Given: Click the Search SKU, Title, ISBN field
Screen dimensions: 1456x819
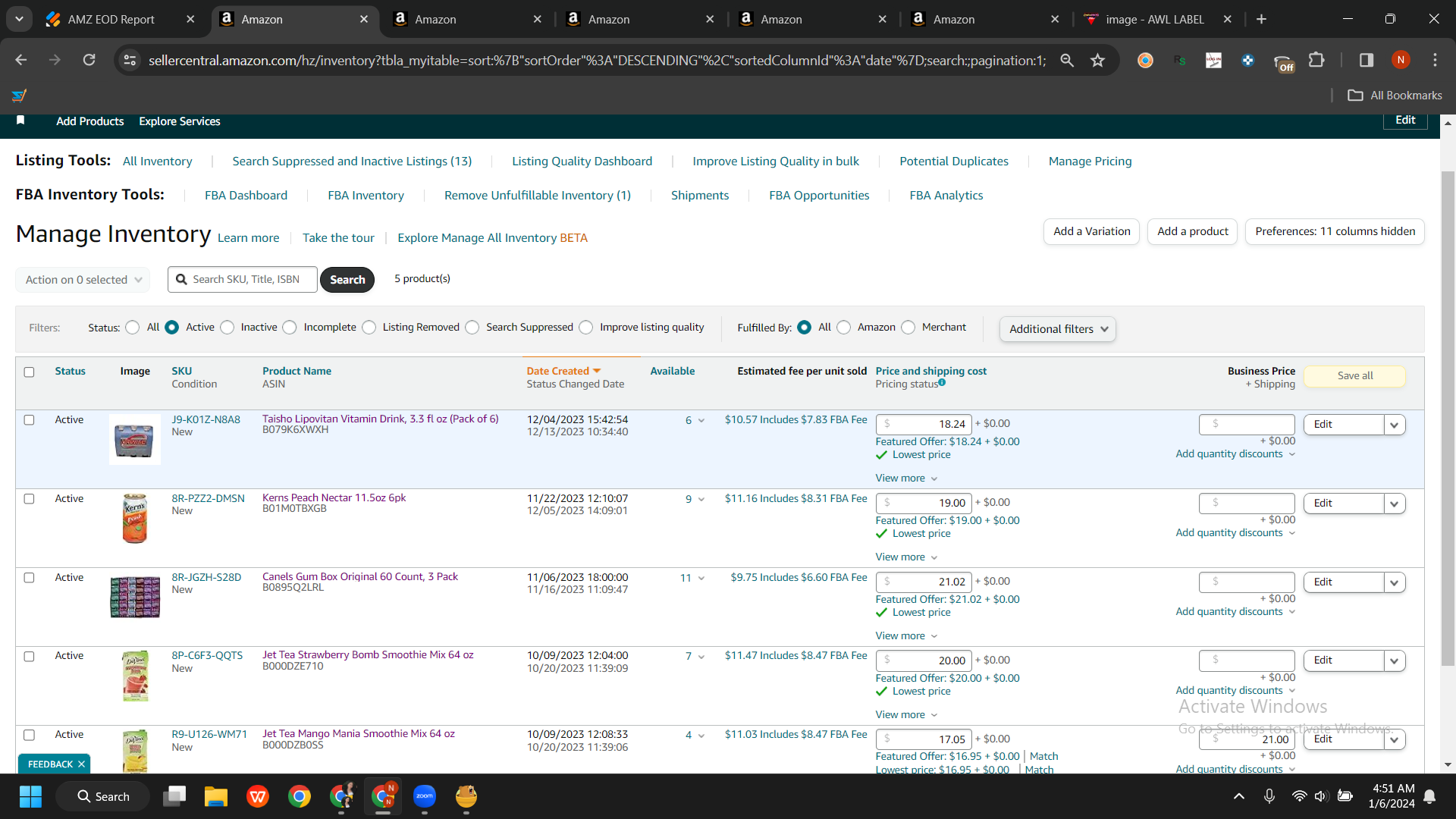Looking at the screenshot, I should (x=243, y=280).
